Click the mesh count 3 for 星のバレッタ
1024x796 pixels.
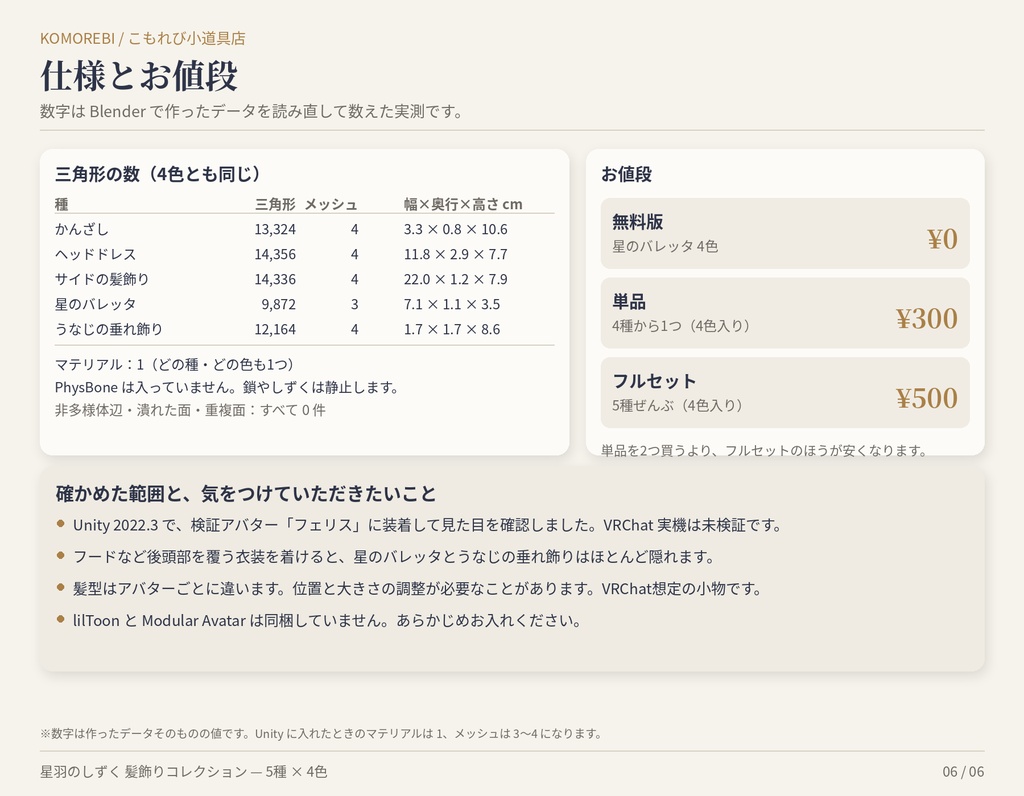click(355, 304)
